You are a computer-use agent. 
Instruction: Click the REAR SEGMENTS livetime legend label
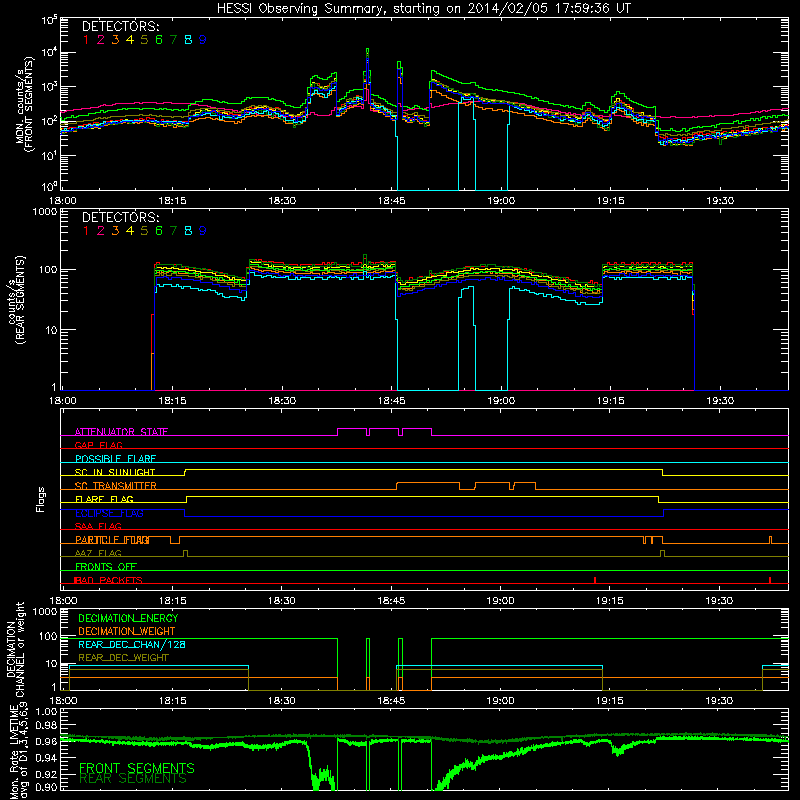[x=133, y=779]
